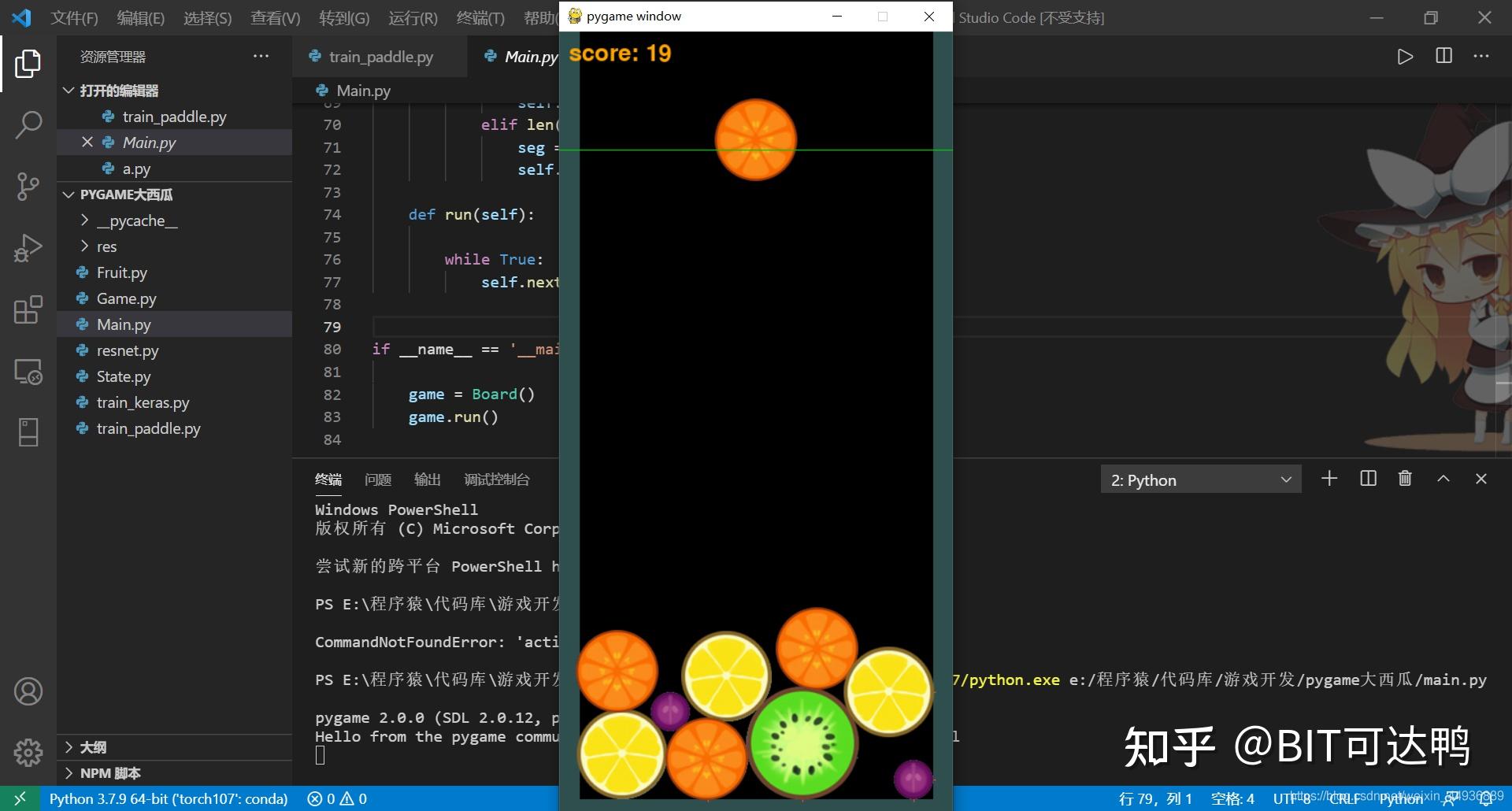Open the Accounts menu icon
The width and height of the screenshot is (1512, 811).
pos(28,691)
